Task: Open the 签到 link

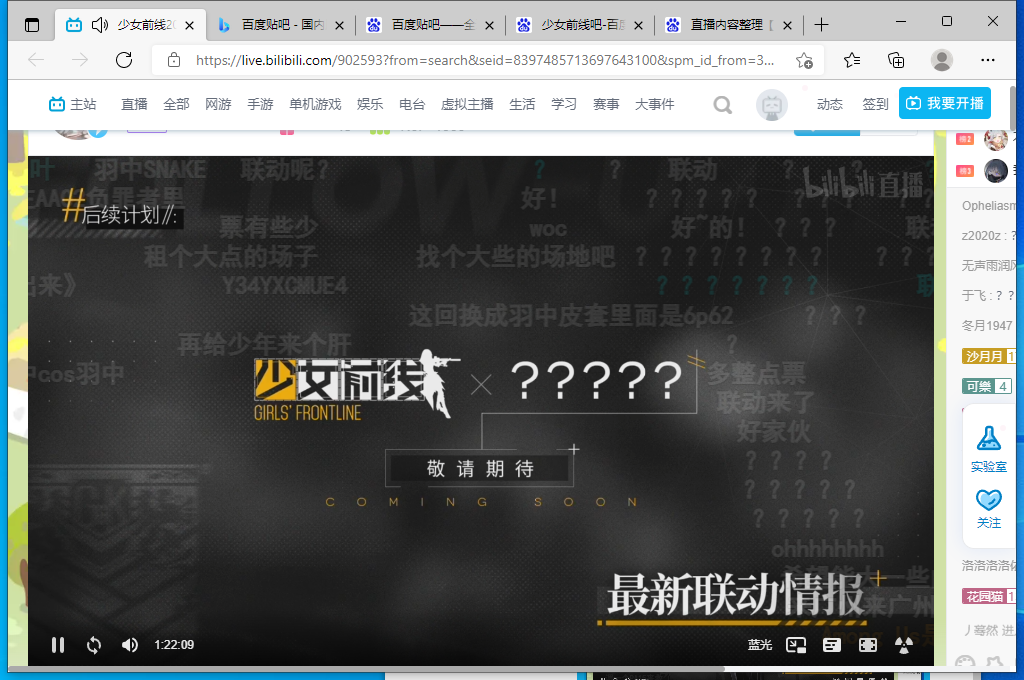Action: [x=875, y=105]
